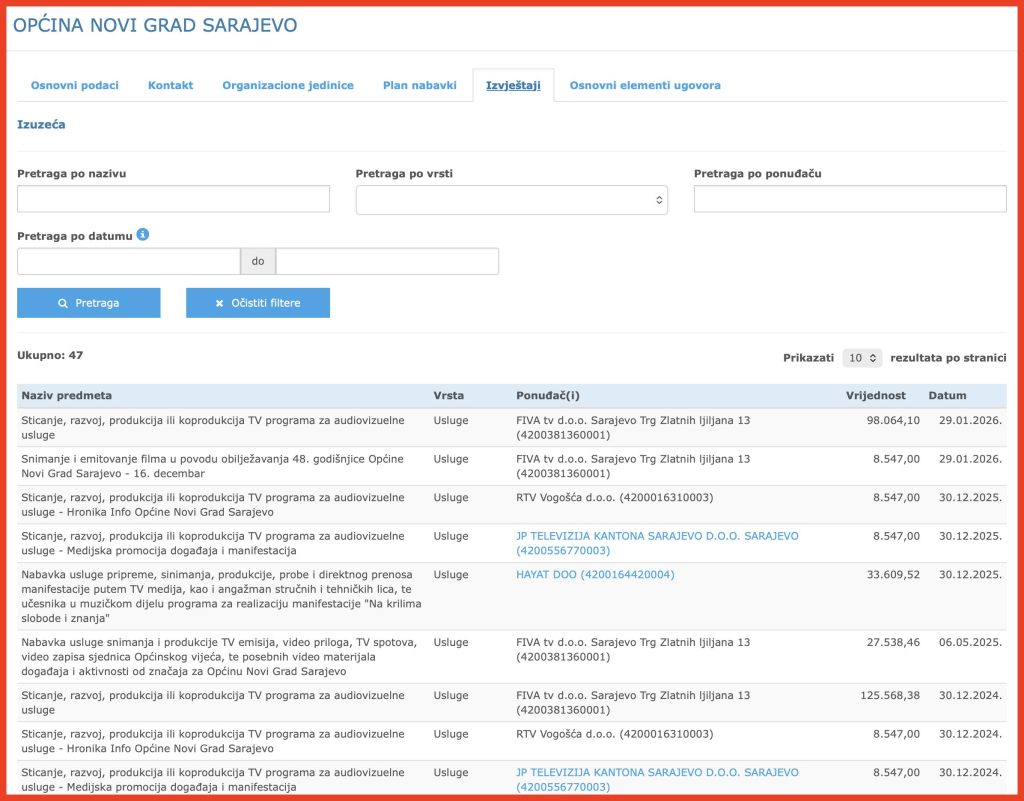Open the Pretraga po vrsti dropdown
The image size is (1024, 801).
[511, 200]
